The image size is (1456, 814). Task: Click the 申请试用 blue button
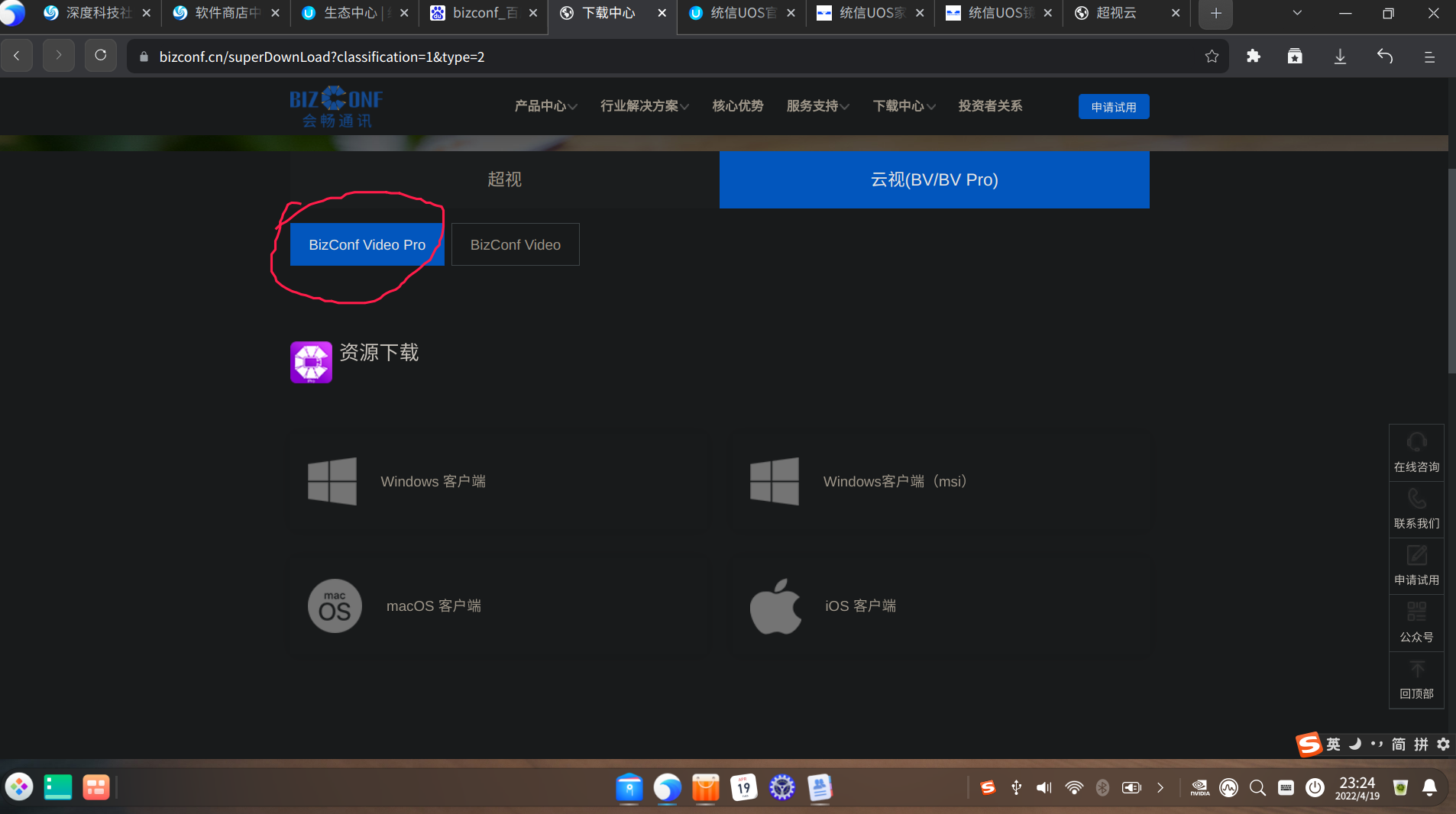click(x=1112, y=106)
